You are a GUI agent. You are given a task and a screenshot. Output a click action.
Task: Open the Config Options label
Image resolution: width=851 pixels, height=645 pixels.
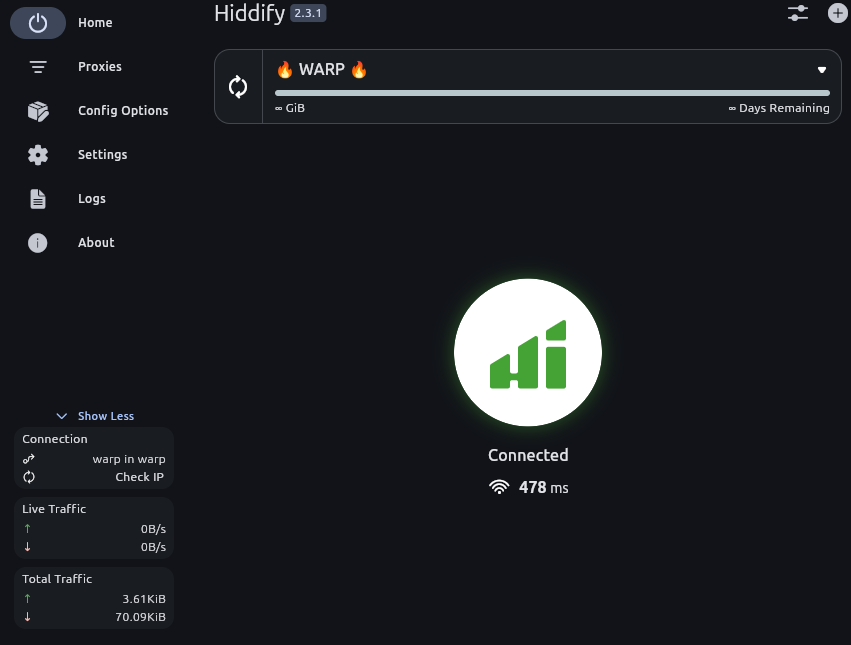click(123, 111)
